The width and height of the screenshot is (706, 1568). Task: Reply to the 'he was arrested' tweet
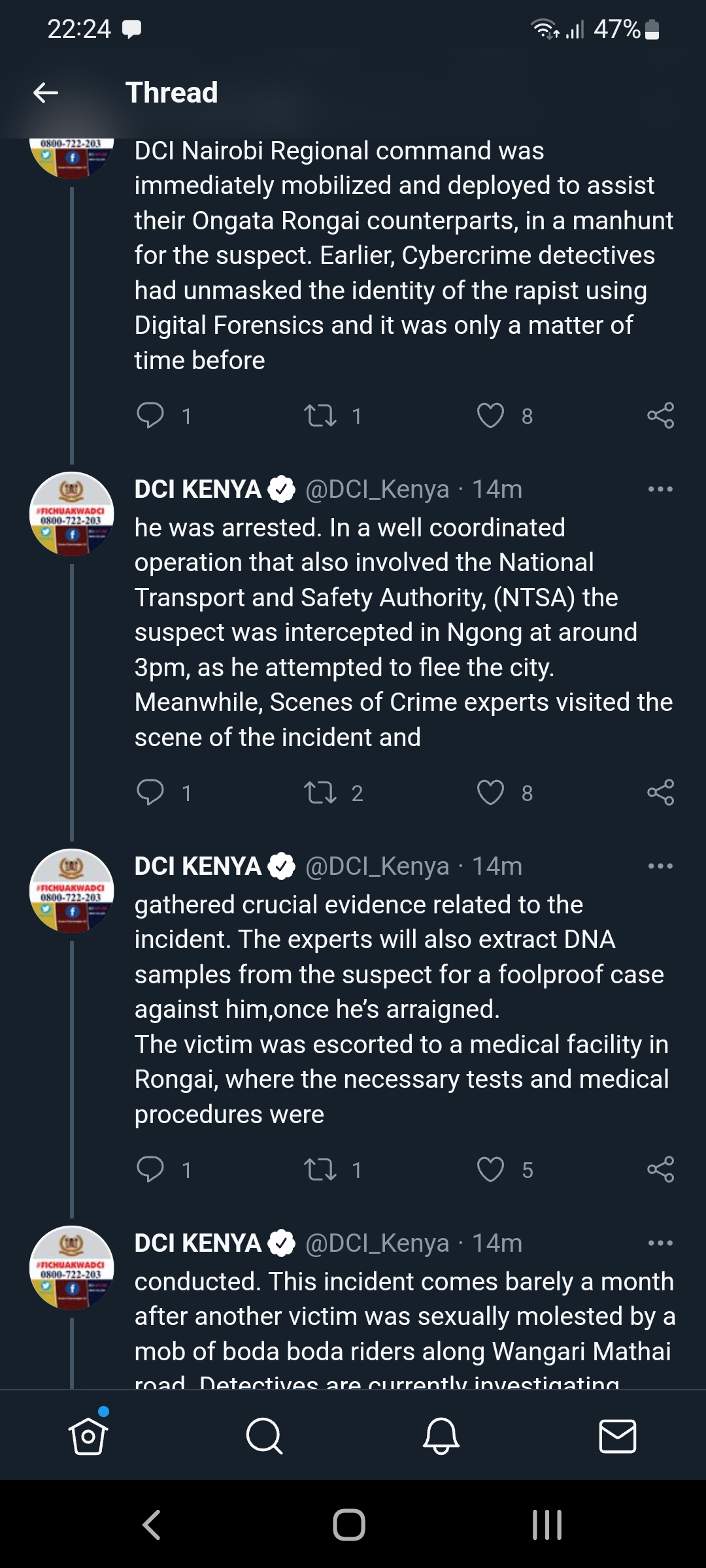tap(150, 792)
